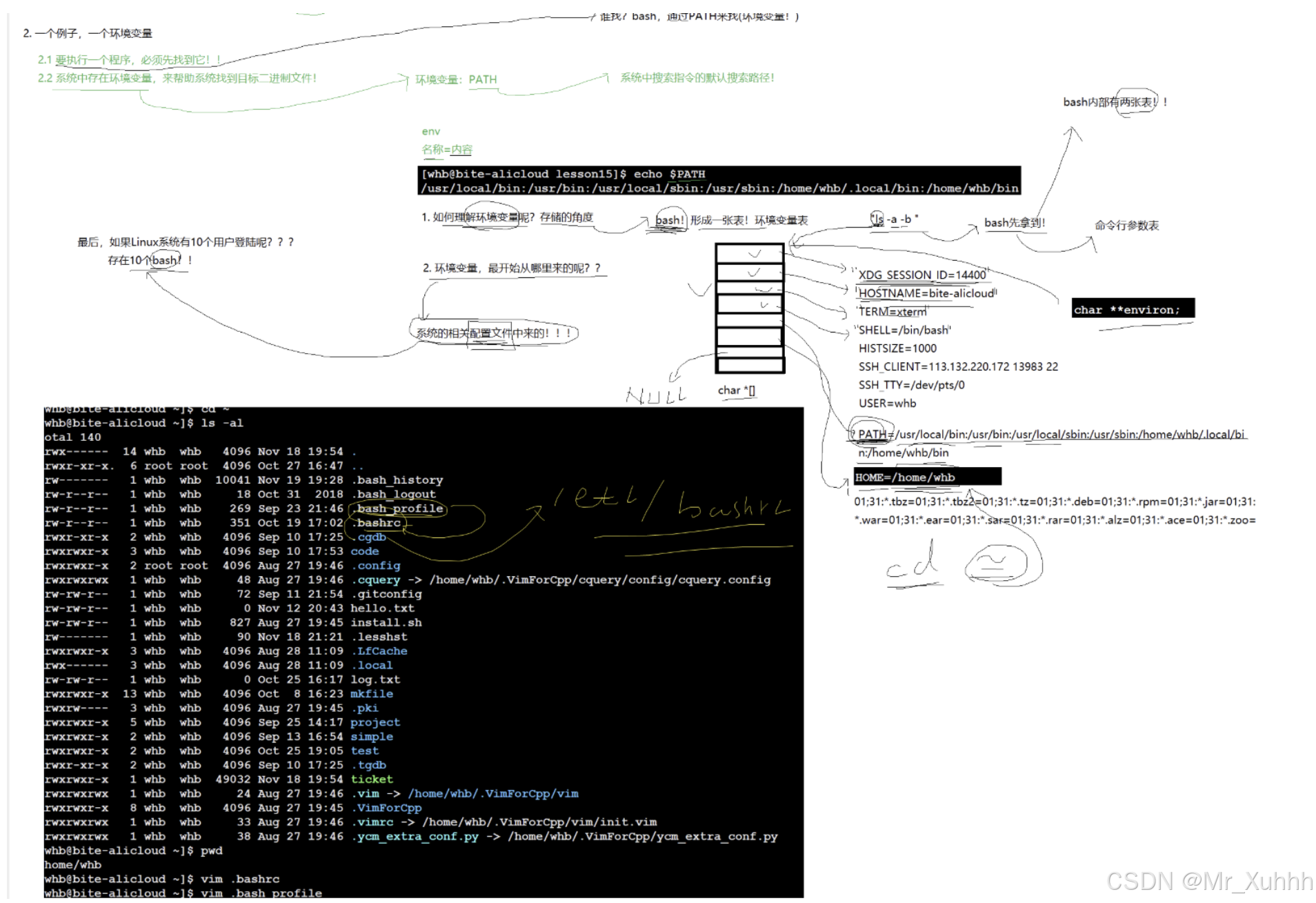
Task: Click the 'mkfile' directory entry
Action: (x=371, y=693)
